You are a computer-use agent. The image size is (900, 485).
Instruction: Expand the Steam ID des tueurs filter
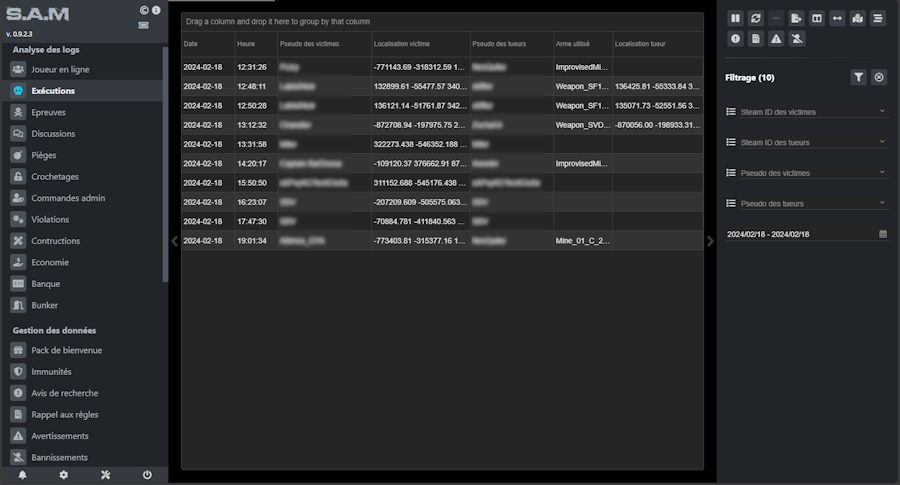(x=805, y=142)
